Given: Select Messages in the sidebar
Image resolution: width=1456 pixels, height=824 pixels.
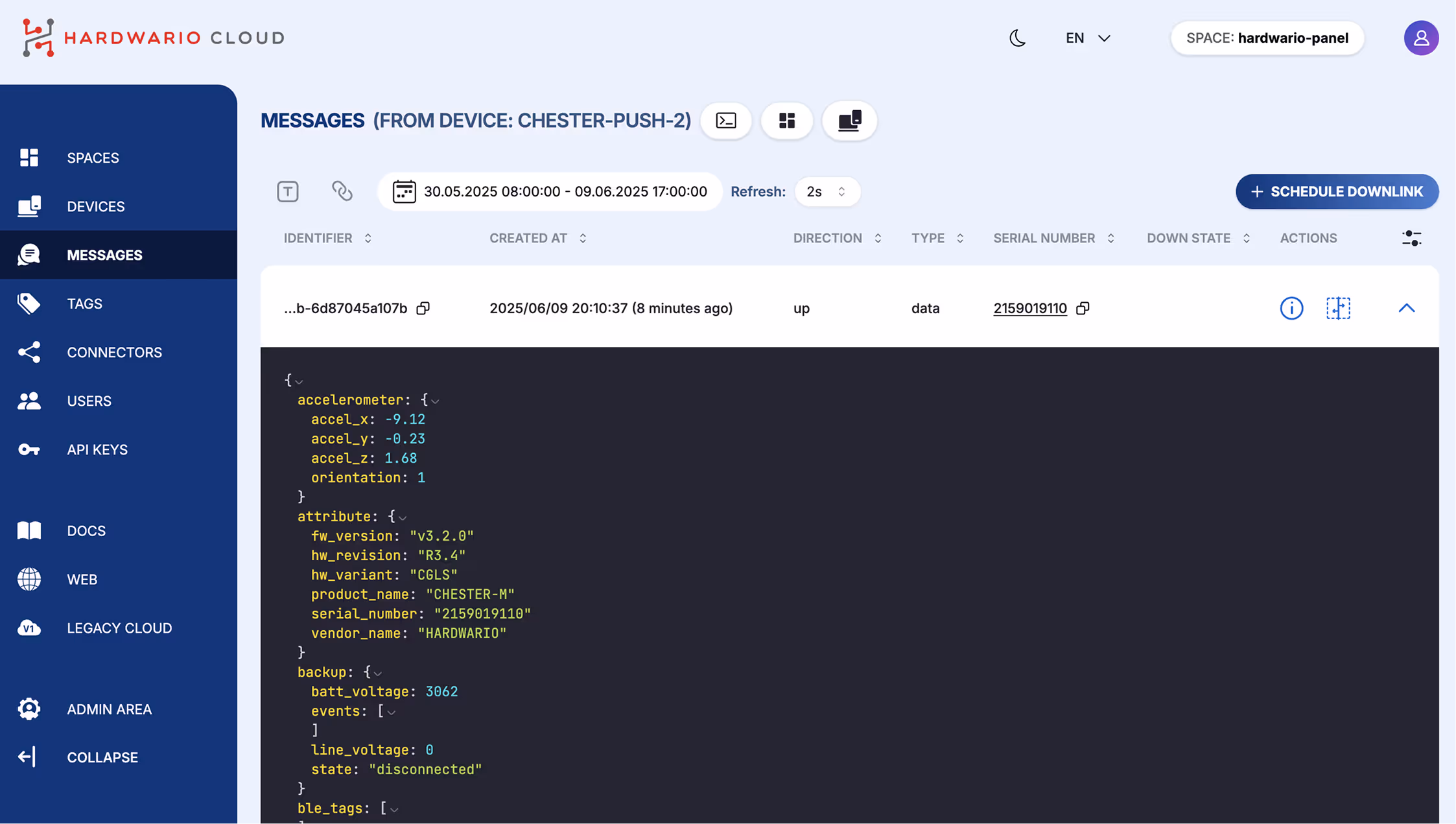Looking at the screenshot, I should (x=119, y=255).
